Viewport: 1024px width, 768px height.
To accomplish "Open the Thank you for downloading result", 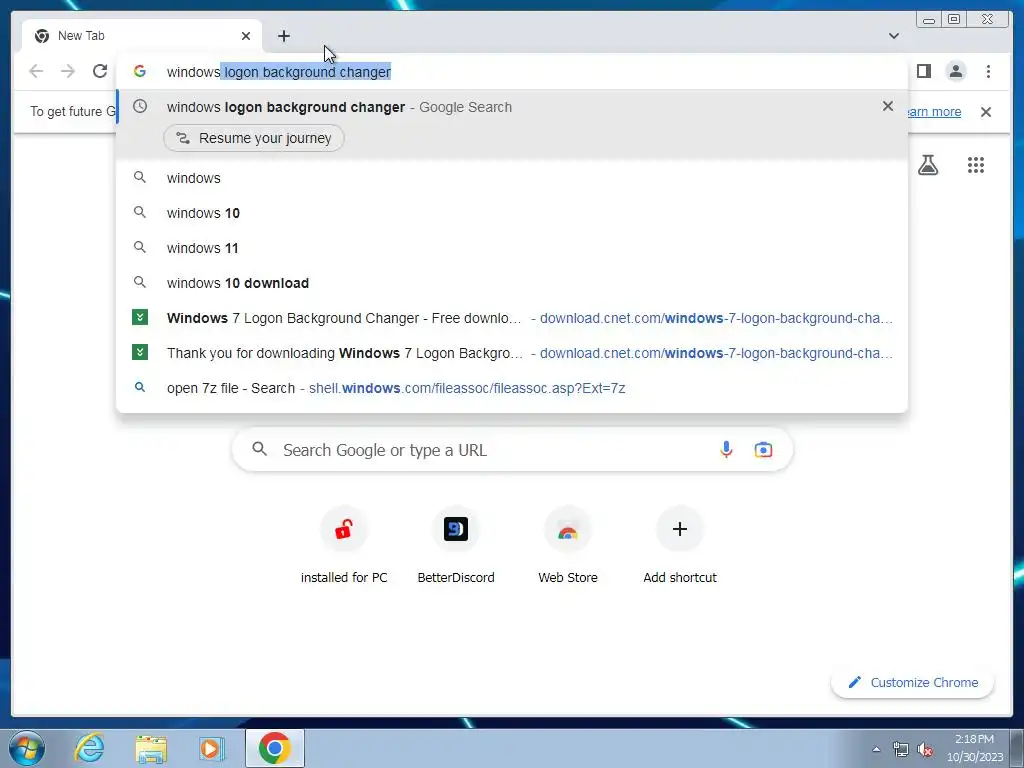I will click(x=512, y=353).
